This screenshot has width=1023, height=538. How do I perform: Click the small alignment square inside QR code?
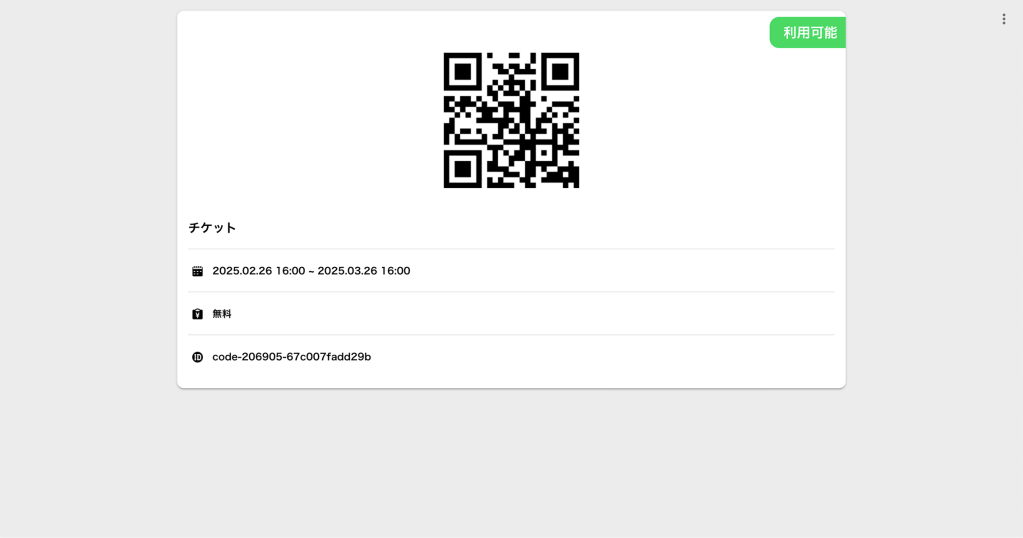[543, 153]
